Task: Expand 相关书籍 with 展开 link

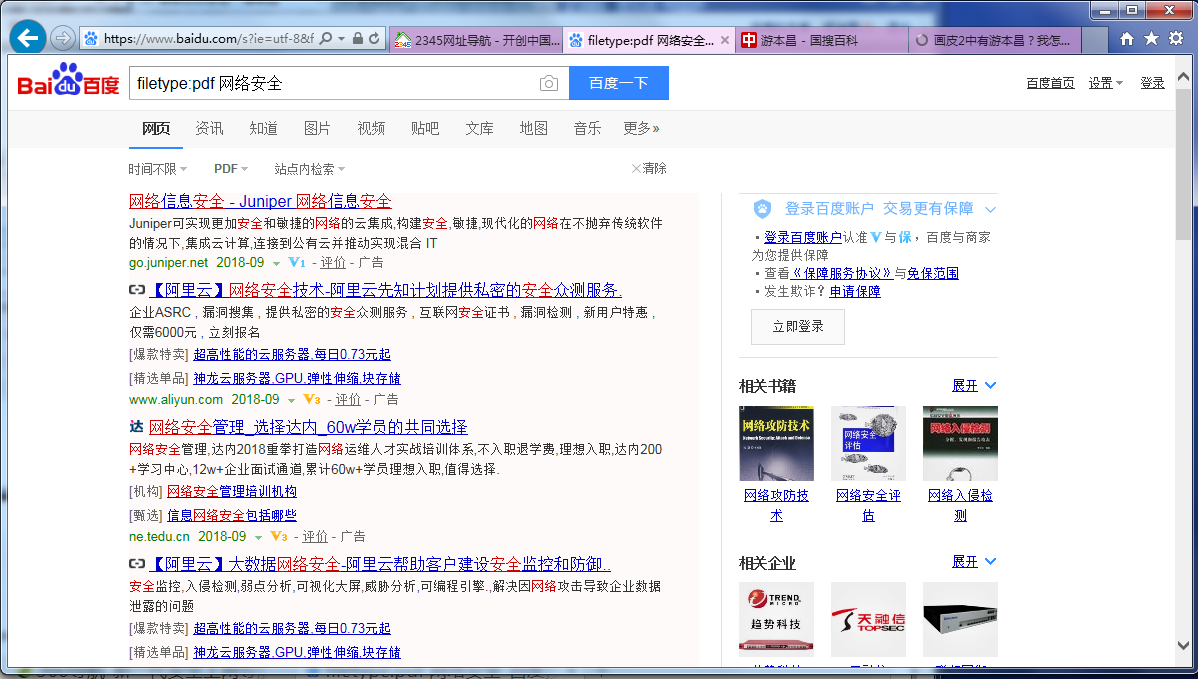Action: (x=974, y=386)
